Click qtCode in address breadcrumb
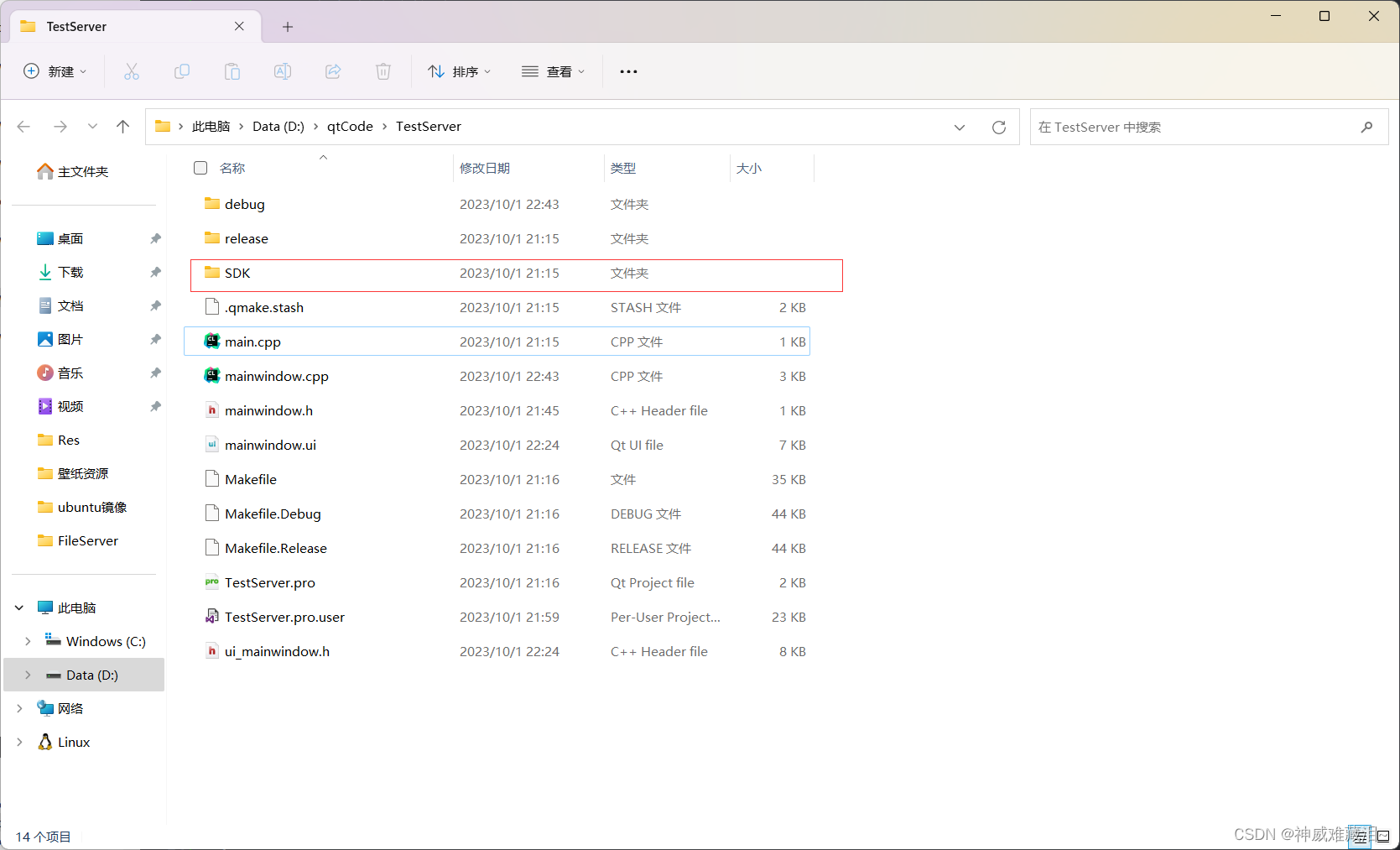This screenshot has height=850, width=1400. coord(350,126)
